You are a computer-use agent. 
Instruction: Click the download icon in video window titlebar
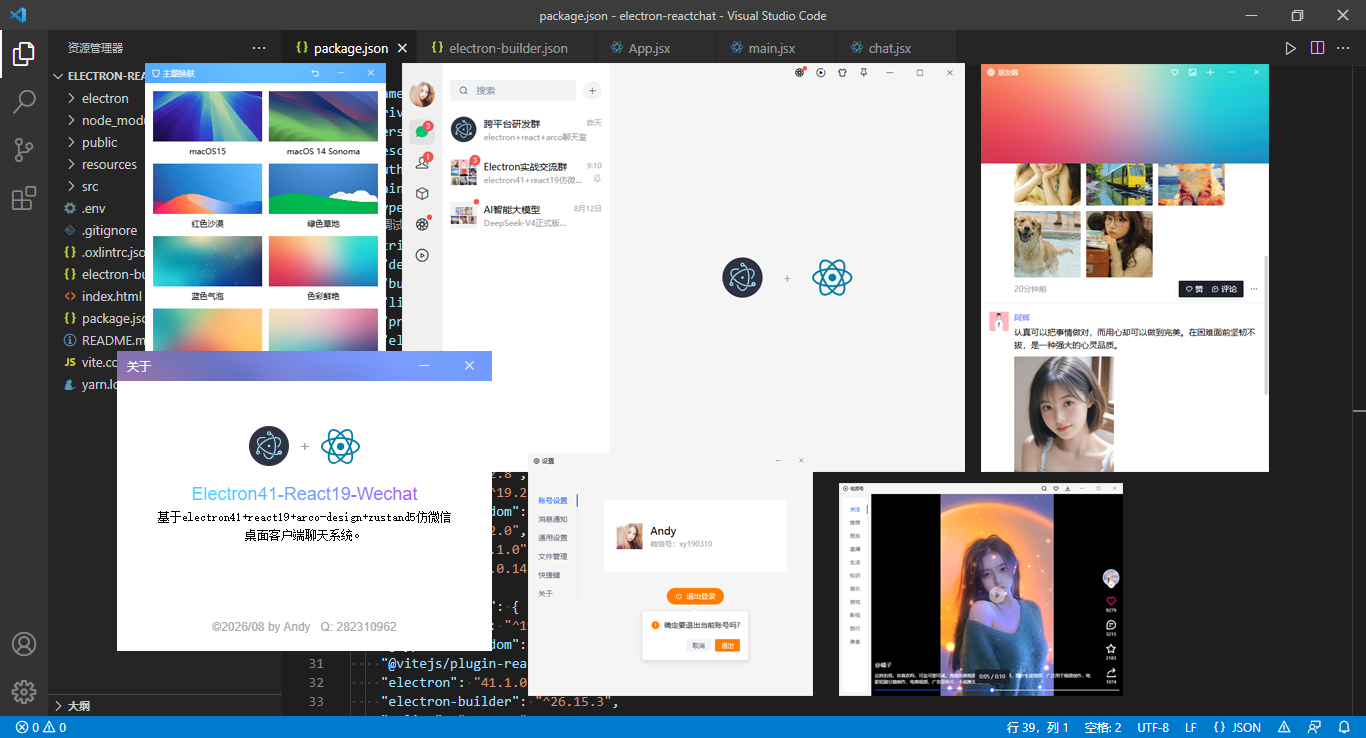(x=1068, y=488)
